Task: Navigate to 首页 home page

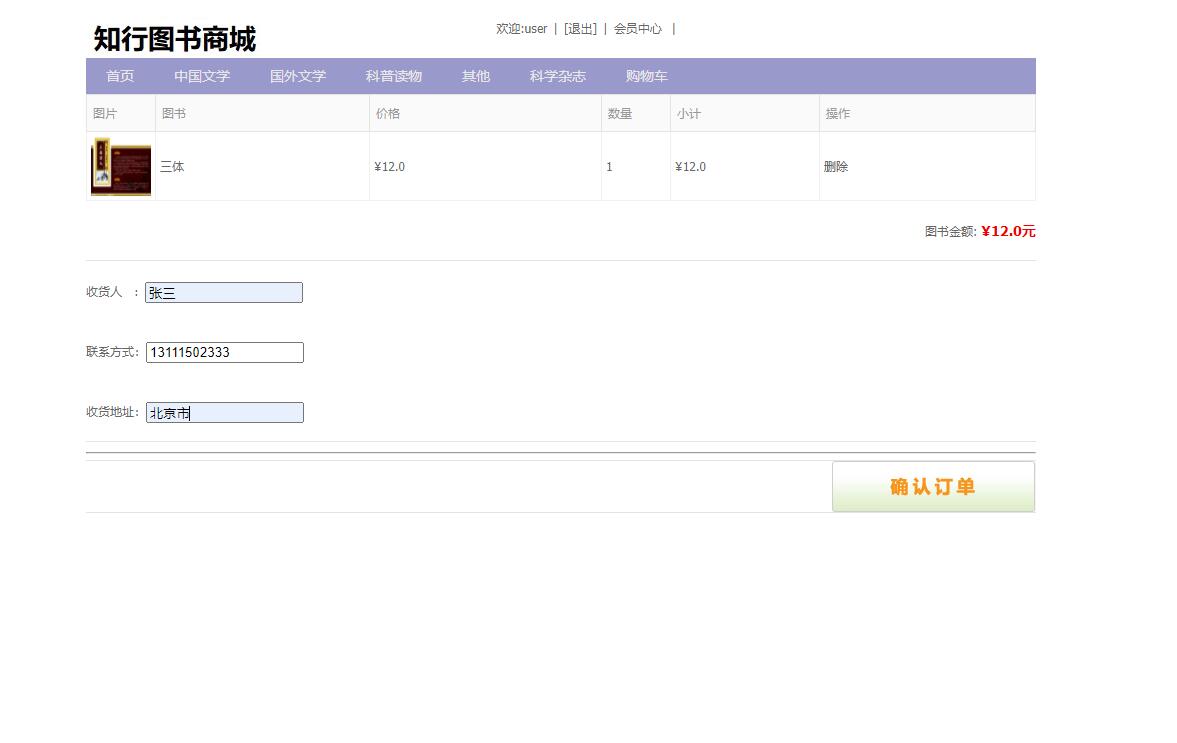Action: 119,76
